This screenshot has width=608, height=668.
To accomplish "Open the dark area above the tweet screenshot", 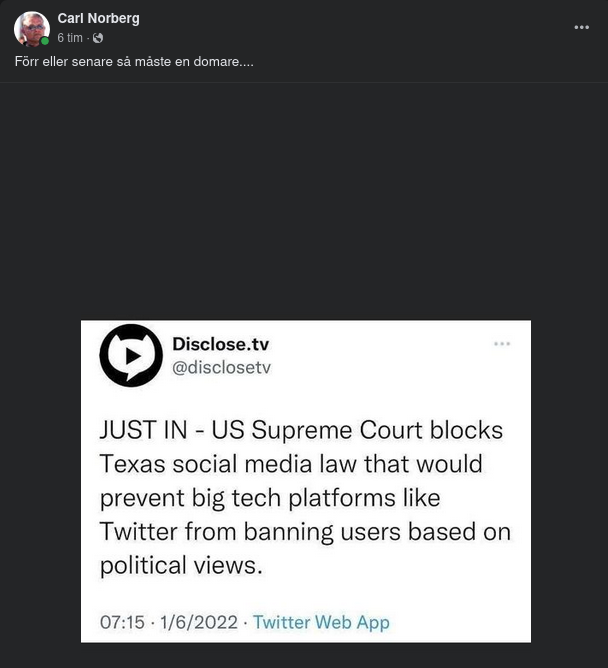I will [x=304, y=200].
